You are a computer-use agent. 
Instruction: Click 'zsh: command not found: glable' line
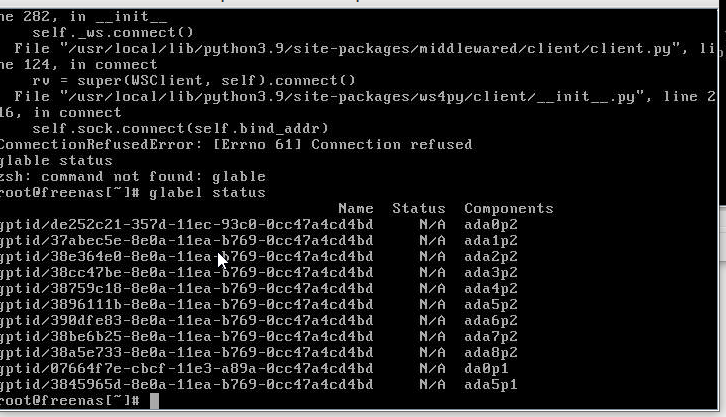pyautogui.click(x=132, y=176)
